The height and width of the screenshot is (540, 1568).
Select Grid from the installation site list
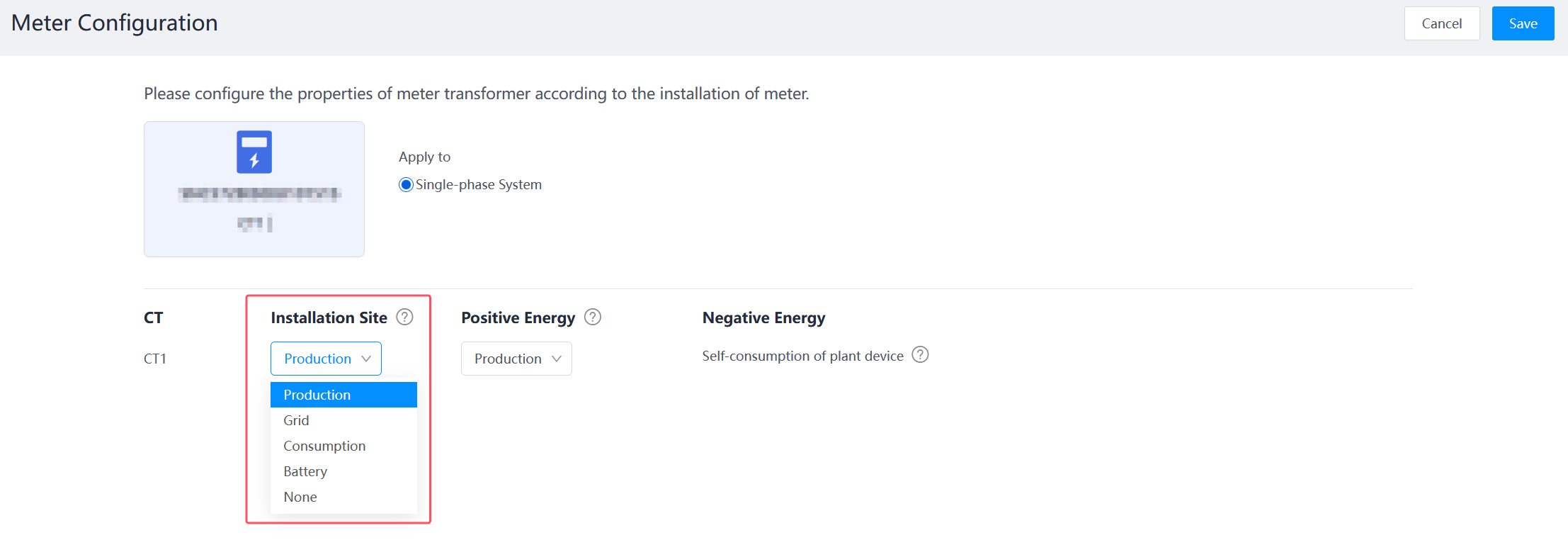(297, 420)
